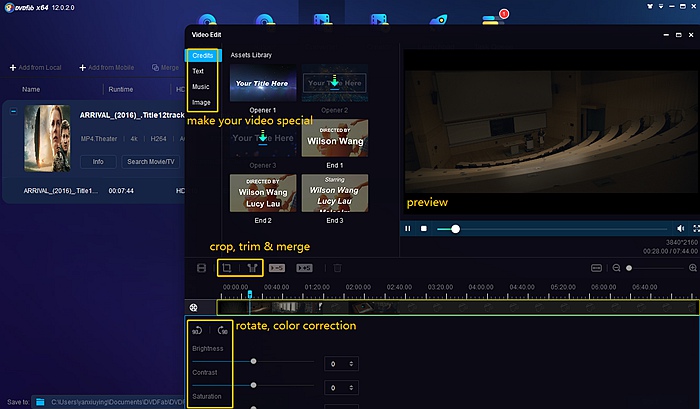Screen dimensions: 700x409
Task: Switch to the Image tab
Action: (x=201, y=102)
